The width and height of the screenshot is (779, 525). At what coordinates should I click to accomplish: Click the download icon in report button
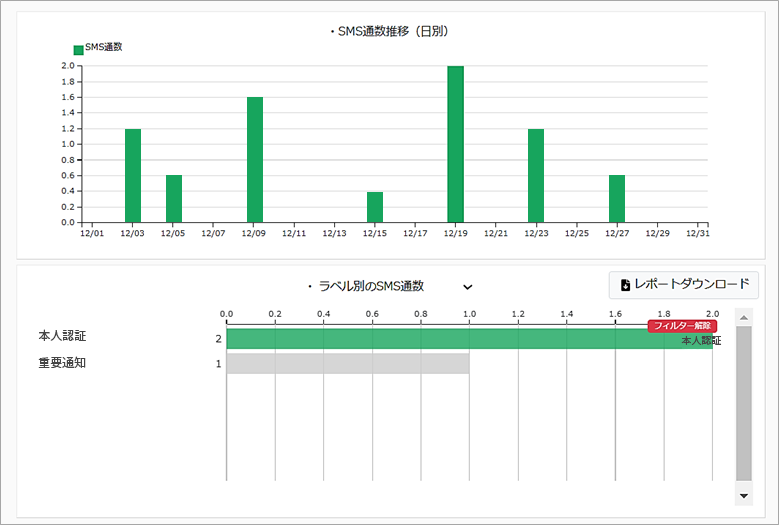pos(625,285)
